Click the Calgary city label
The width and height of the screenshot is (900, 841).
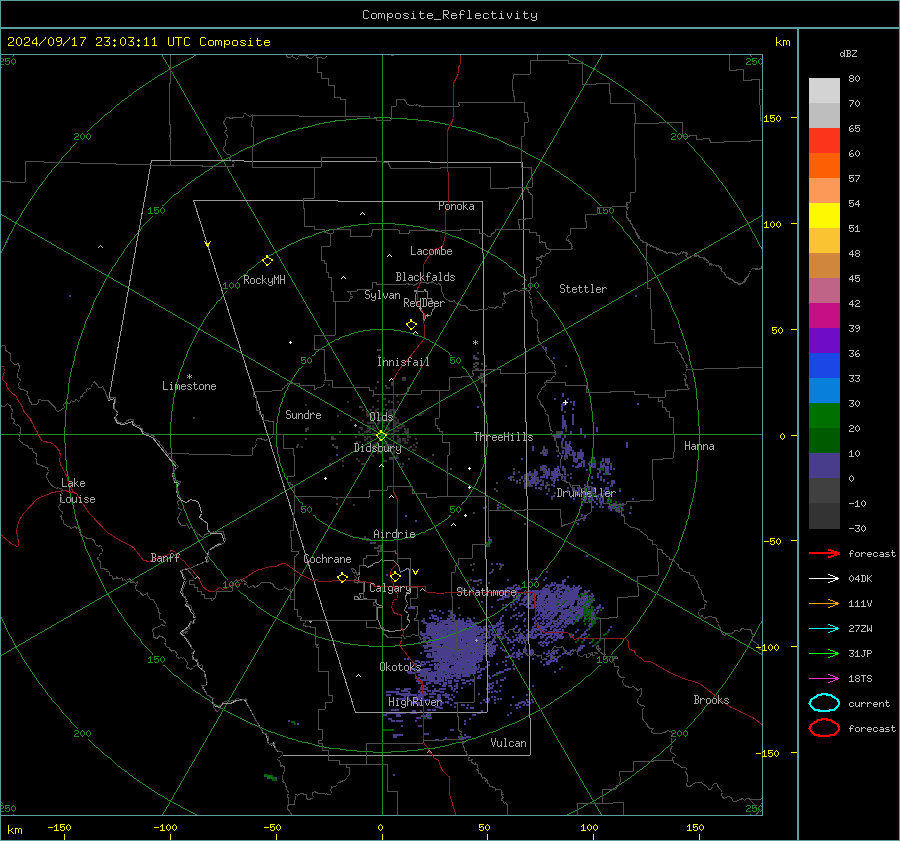click(390, 588)
